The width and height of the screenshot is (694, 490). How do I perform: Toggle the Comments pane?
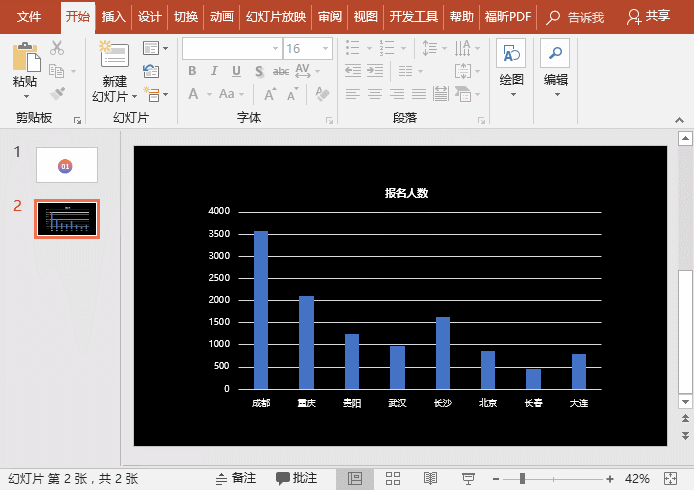click(x=297, y=479)
